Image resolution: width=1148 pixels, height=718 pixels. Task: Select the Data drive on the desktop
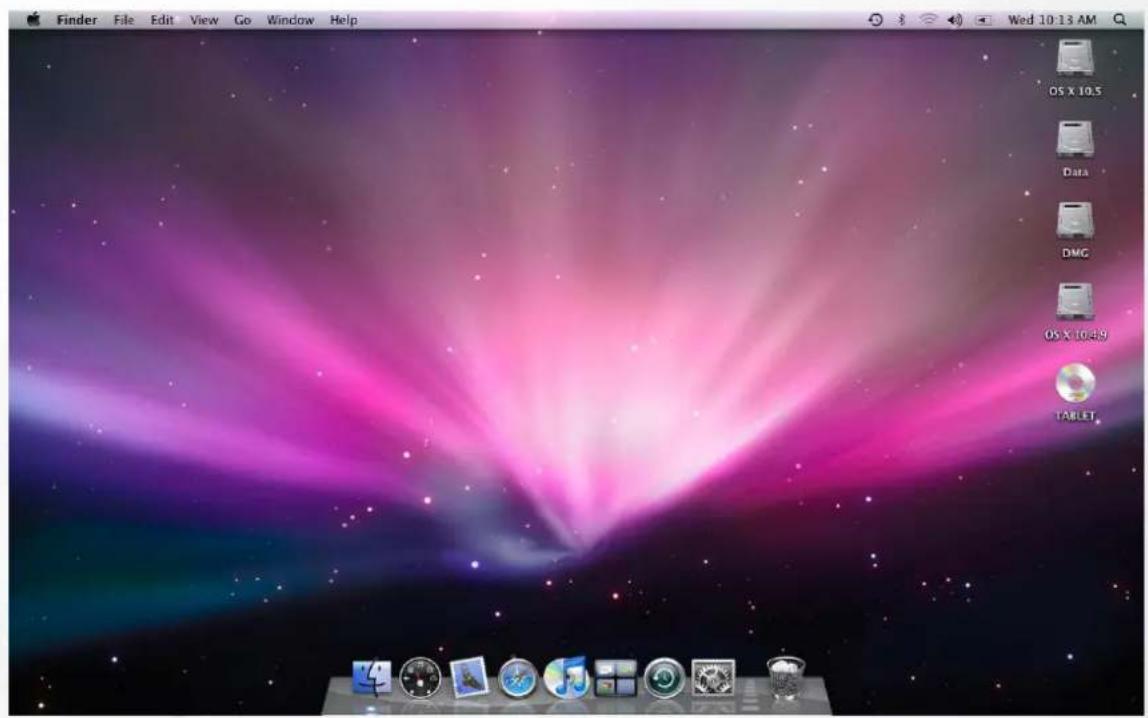point(1075,139)
